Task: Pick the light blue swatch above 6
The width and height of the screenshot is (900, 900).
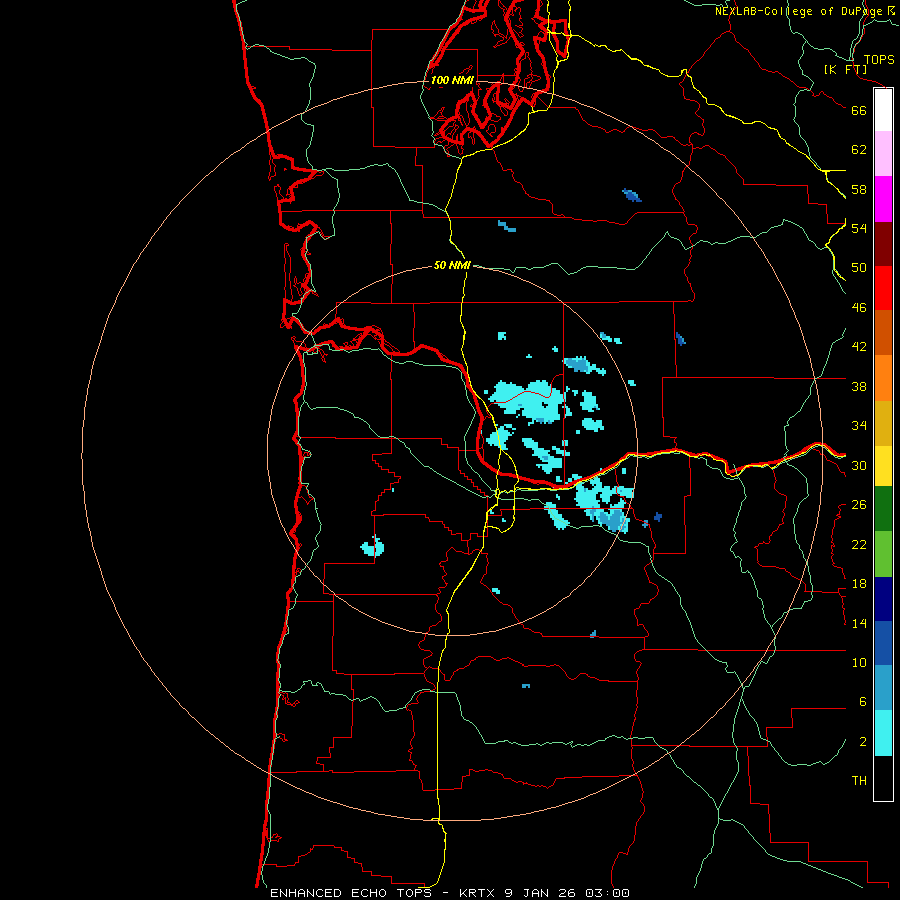Action: [883, 687]
